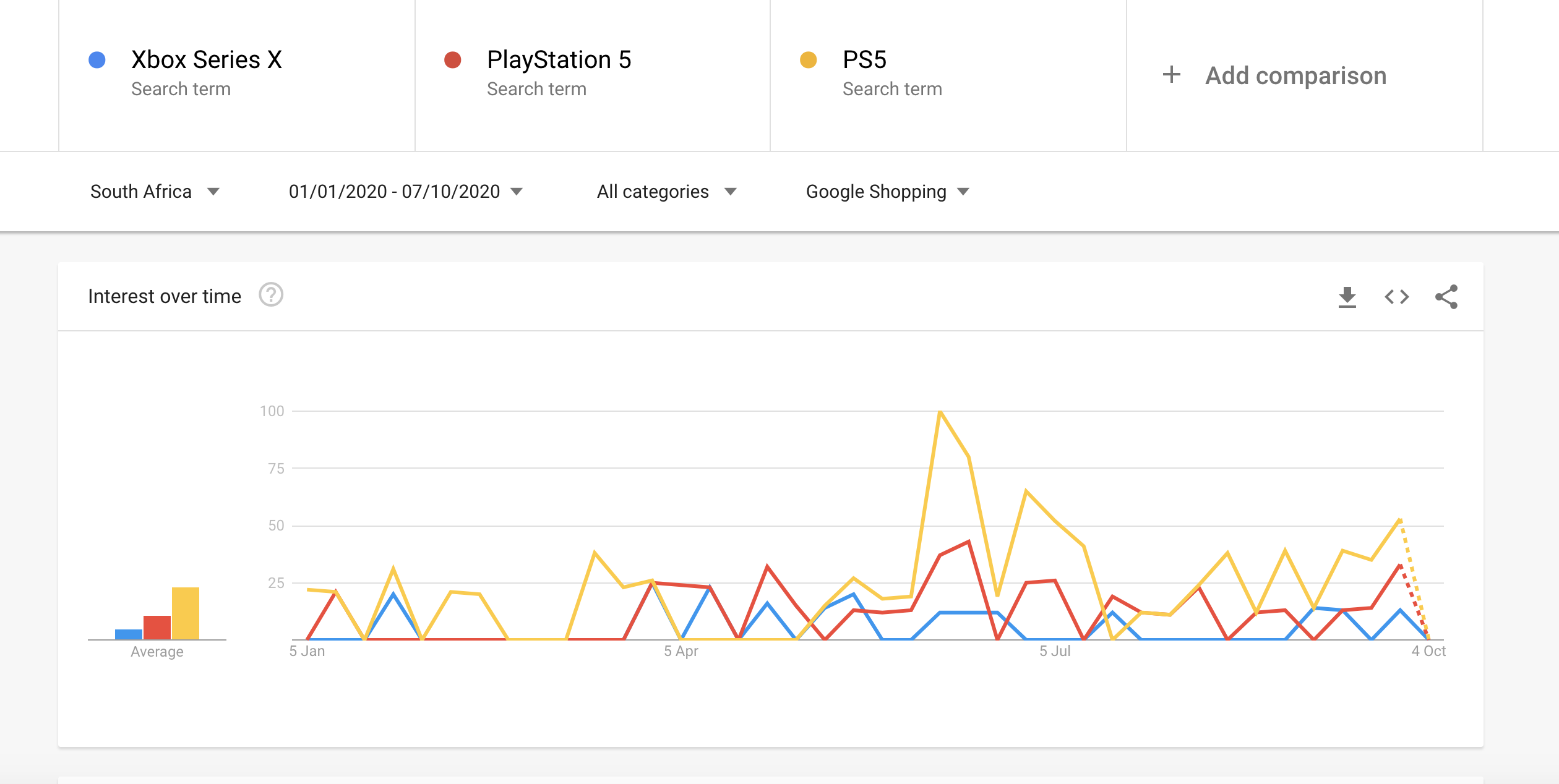Click the red PlayStation 5 dot

pos(453,60)
